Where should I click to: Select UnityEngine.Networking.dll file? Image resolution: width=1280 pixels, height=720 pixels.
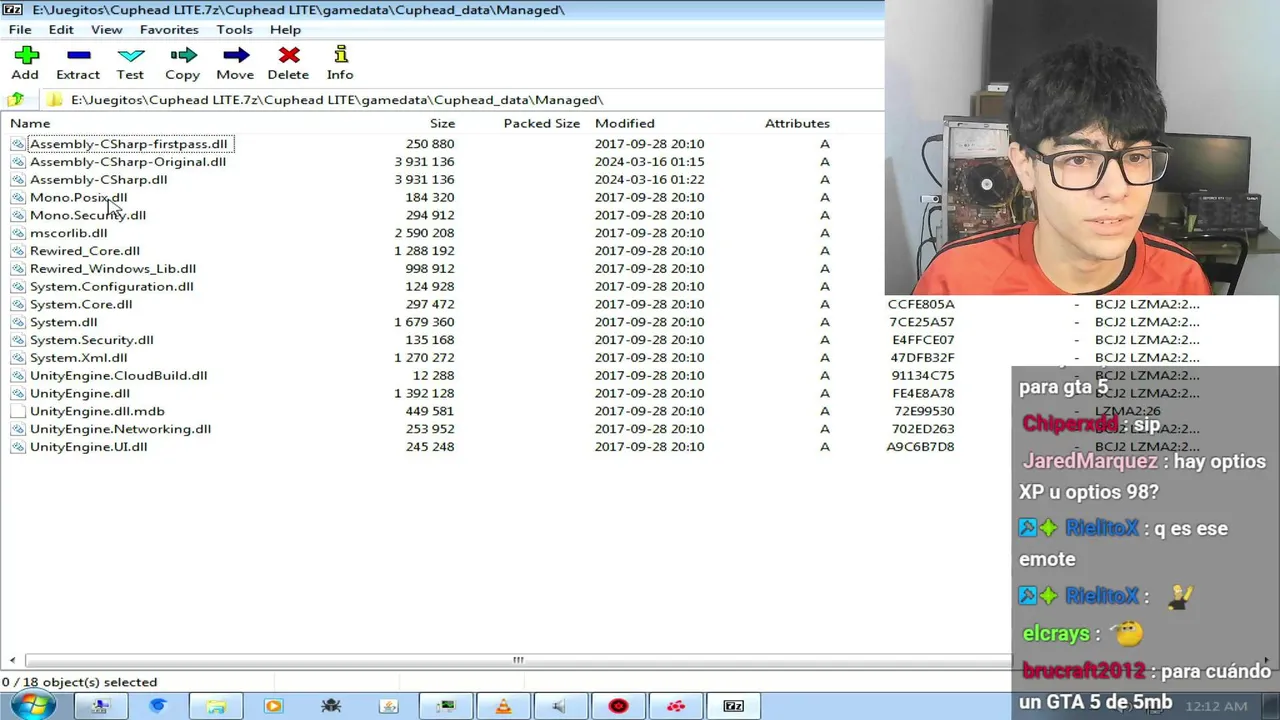(x=120, y=429)
